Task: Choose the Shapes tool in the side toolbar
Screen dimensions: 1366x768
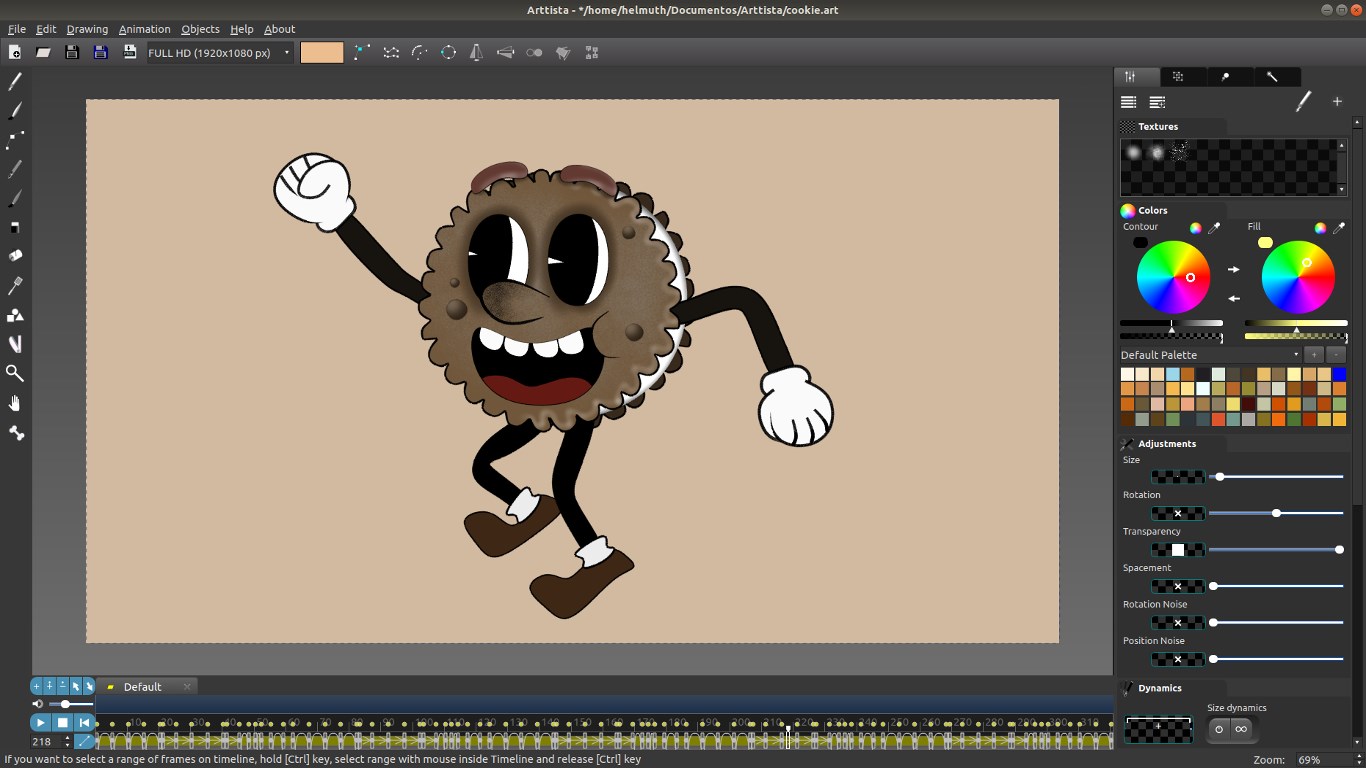Action: 14,315
